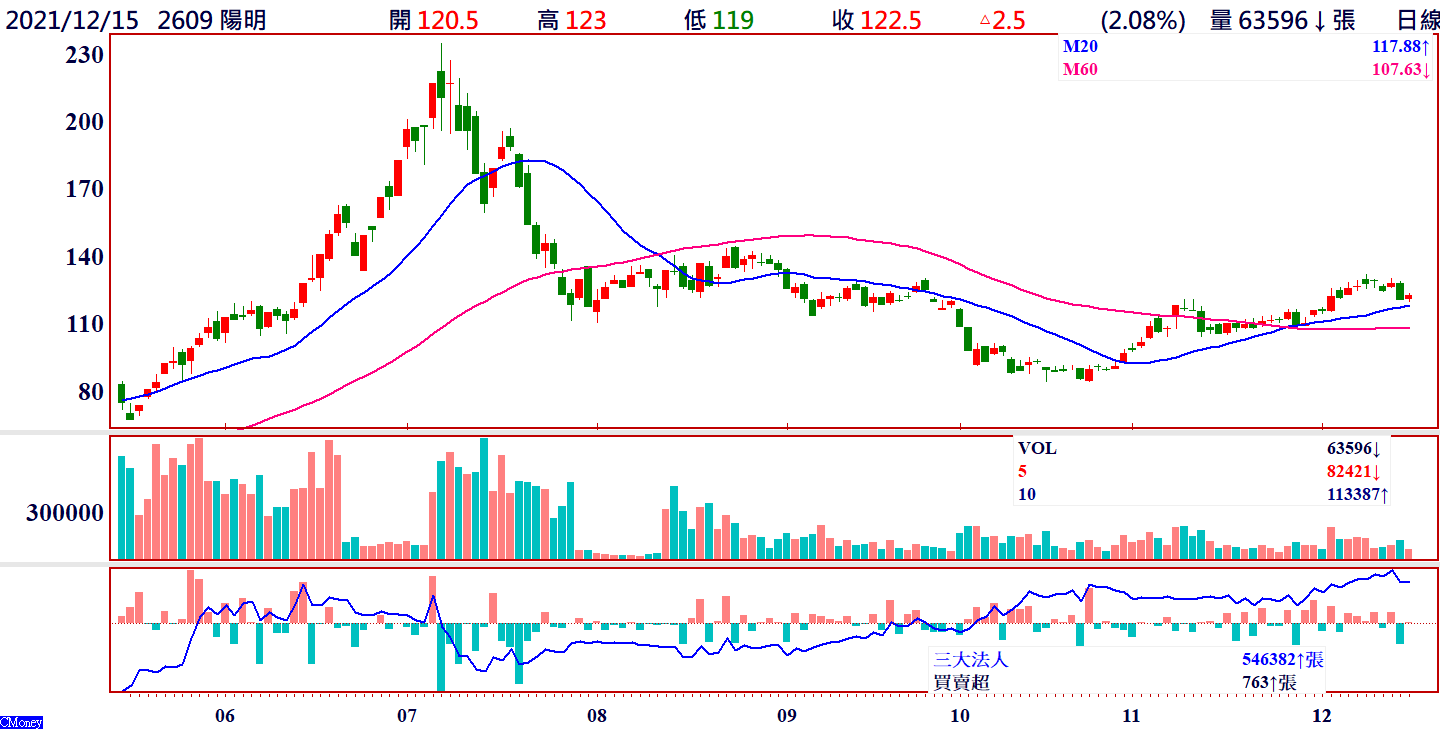Select the VOL legend label
The height and width of the screenshot is (750, 1440).
(1037, 449)
